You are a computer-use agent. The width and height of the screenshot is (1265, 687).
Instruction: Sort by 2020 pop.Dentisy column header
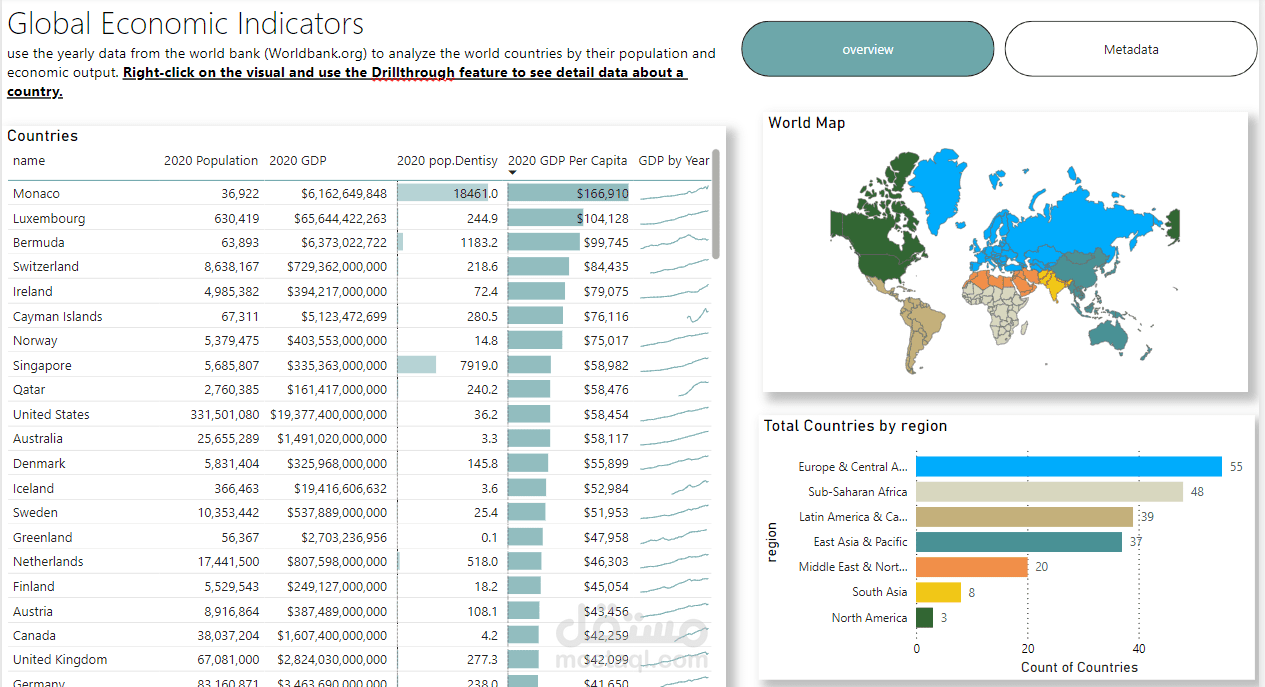pyautogui.click(x=447, y=160)
